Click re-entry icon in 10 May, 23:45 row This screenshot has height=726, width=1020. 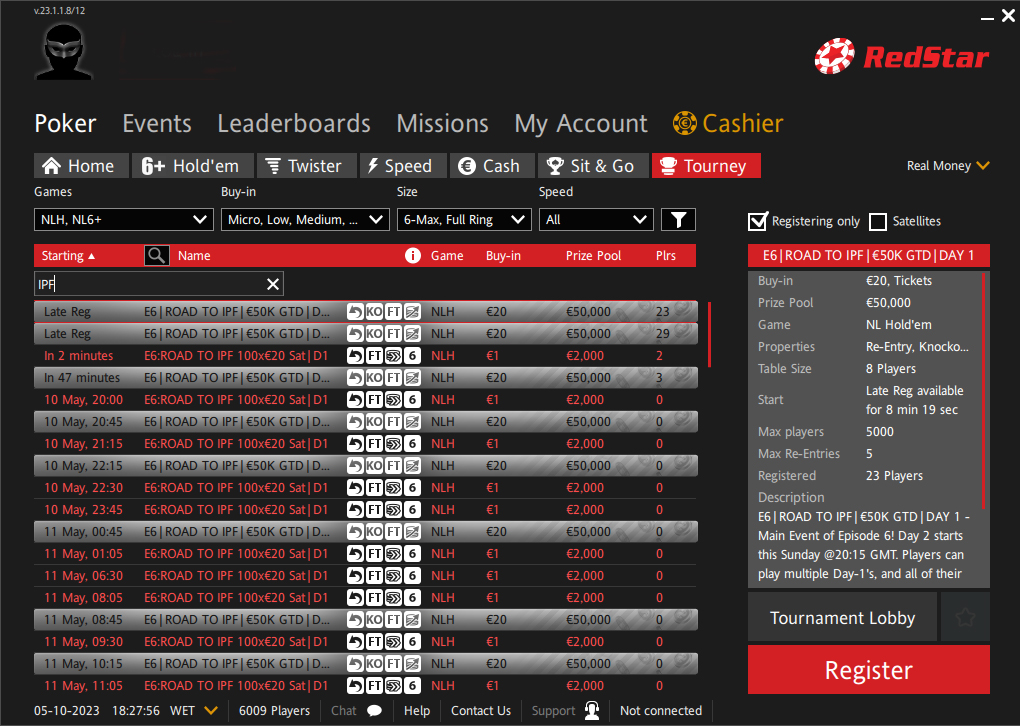click(x=355, y=510)
